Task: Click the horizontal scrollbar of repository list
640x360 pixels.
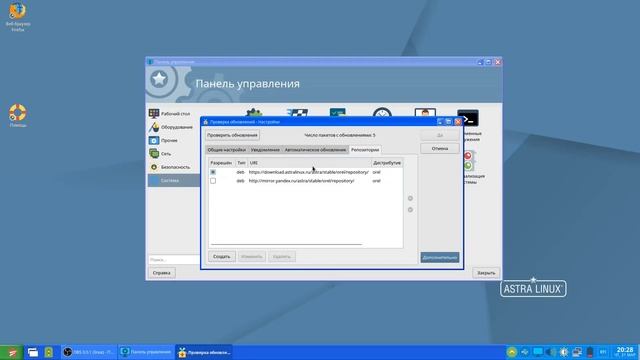Action: click(286, 244)
